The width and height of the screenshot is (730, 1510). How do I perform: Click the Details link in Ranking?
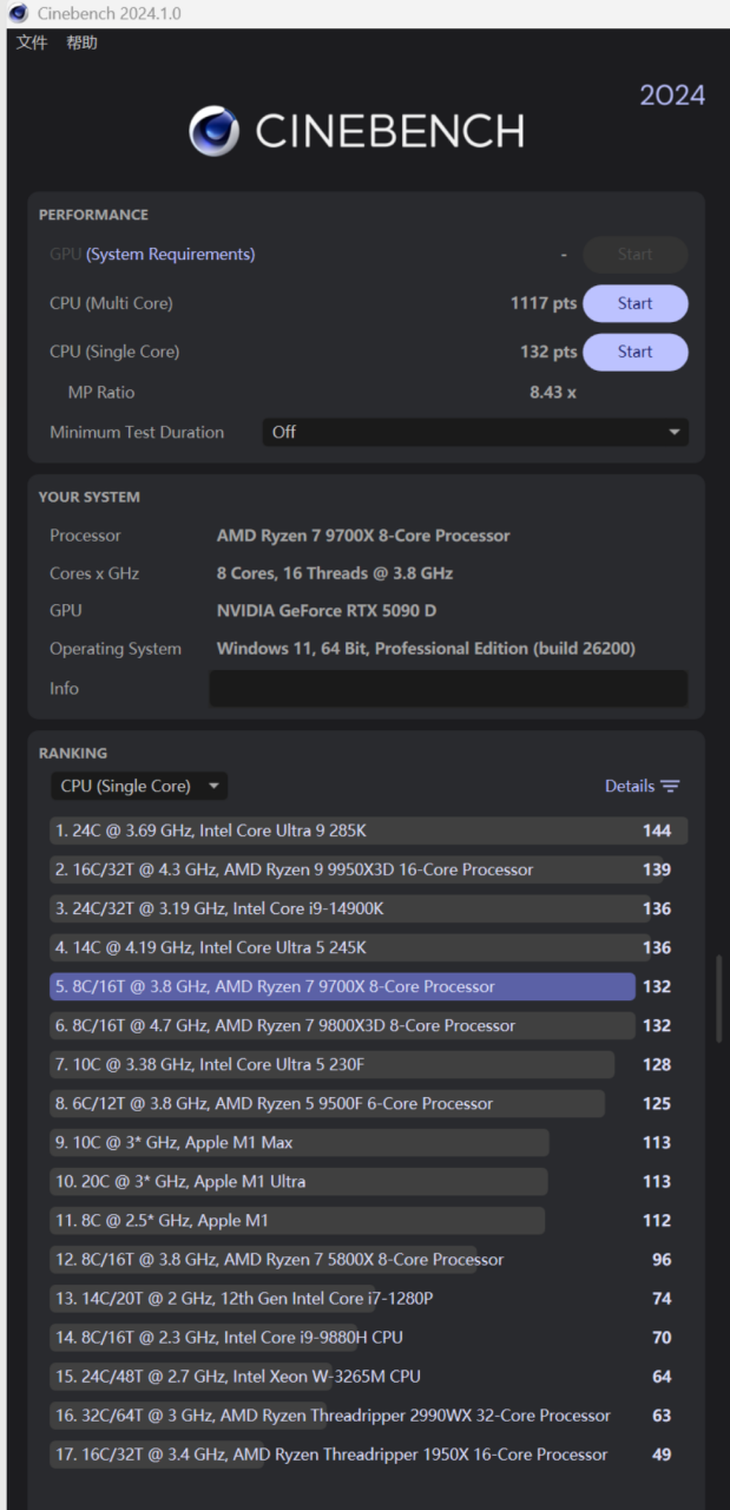(629, 786)
